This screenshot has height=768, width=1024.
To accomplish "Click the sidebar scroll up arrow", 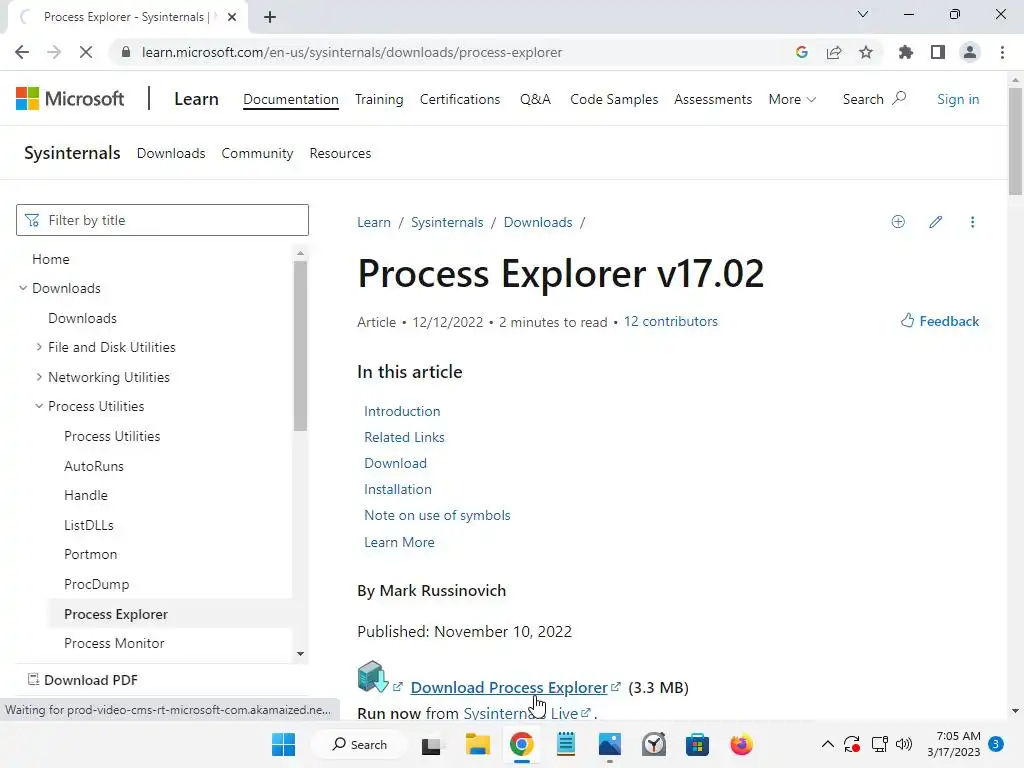I will (x=300, y=253).
